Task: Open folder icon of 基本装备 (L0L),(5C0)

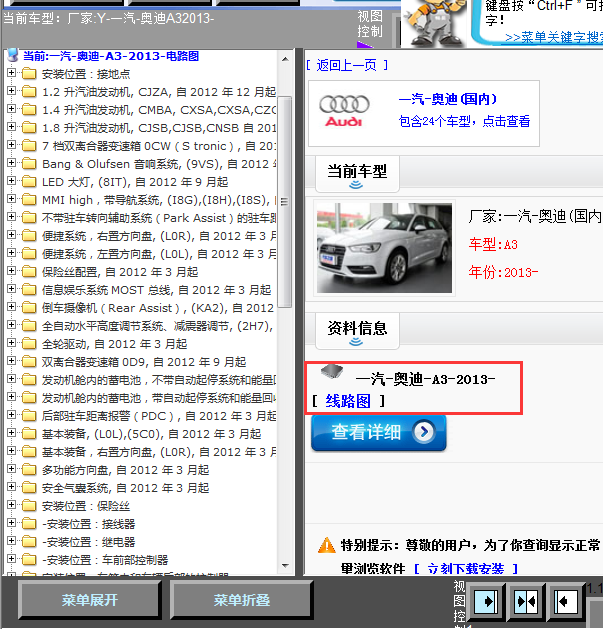Action: tap(29, 434)
